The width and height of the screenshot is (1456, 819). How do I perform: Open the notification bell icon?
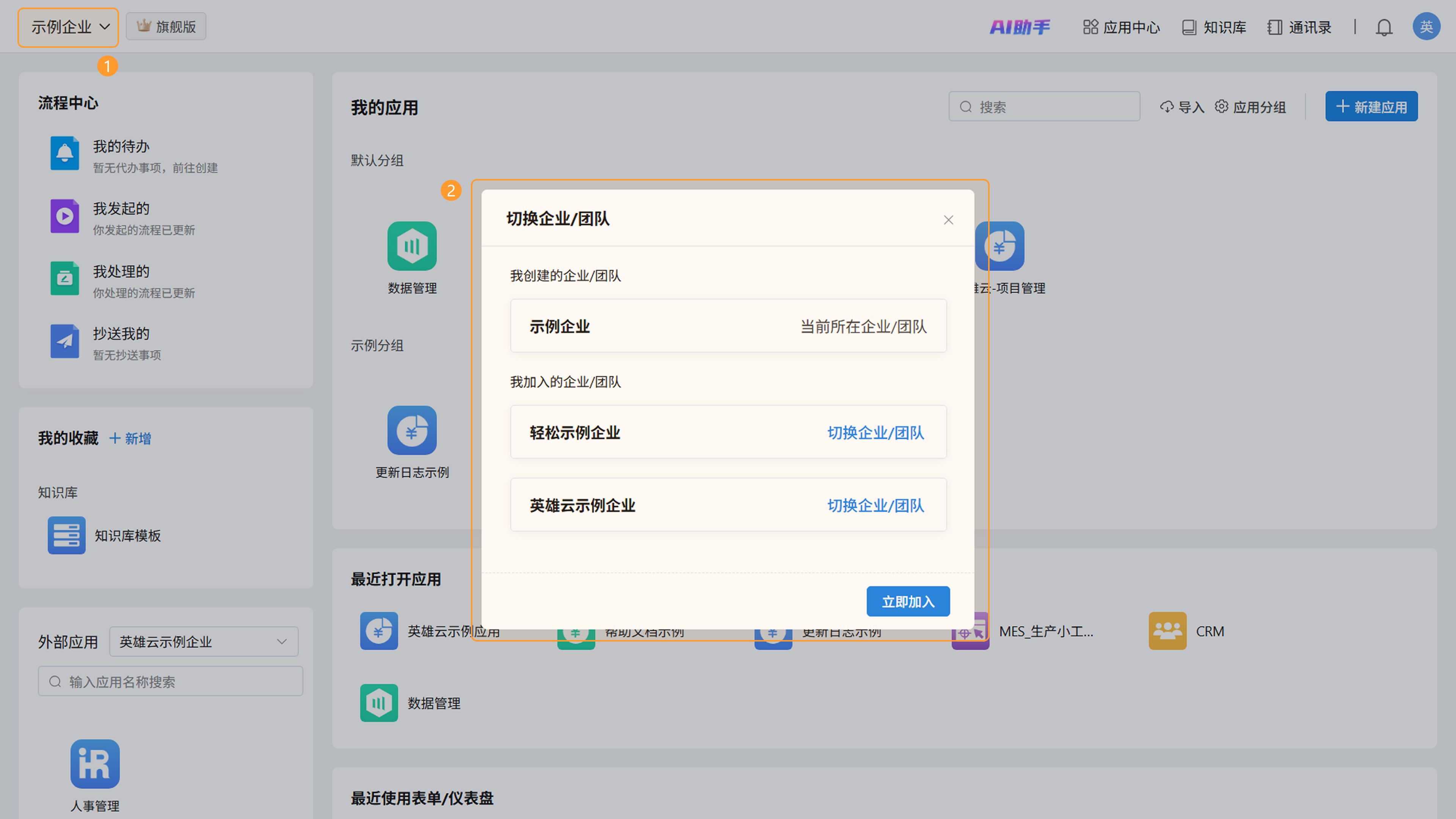pyautogui.click(x=1384, y=27)
